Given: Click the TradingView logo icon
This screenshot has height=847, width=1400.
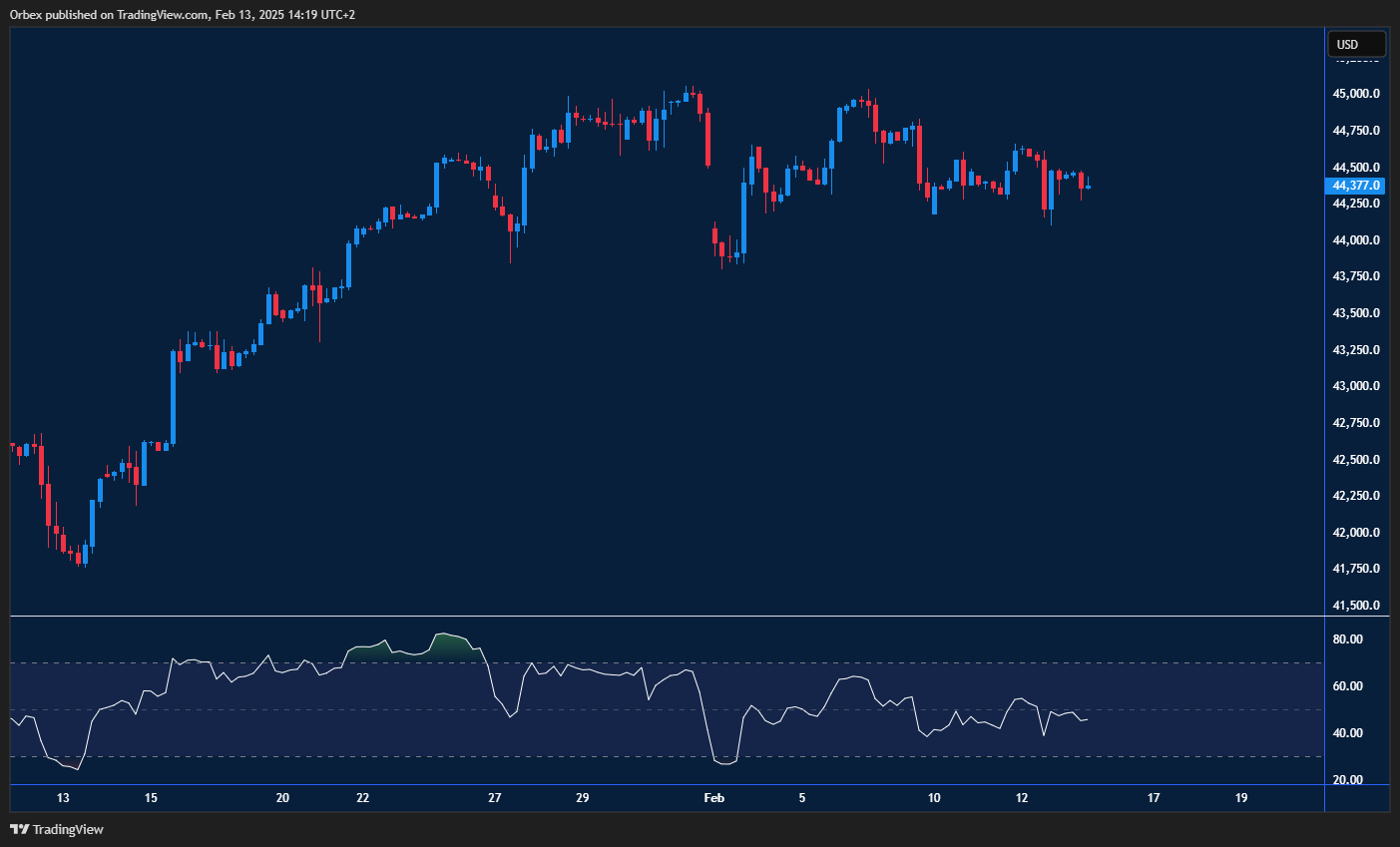Looking at the screenshot, I should (x=19, y=829).
